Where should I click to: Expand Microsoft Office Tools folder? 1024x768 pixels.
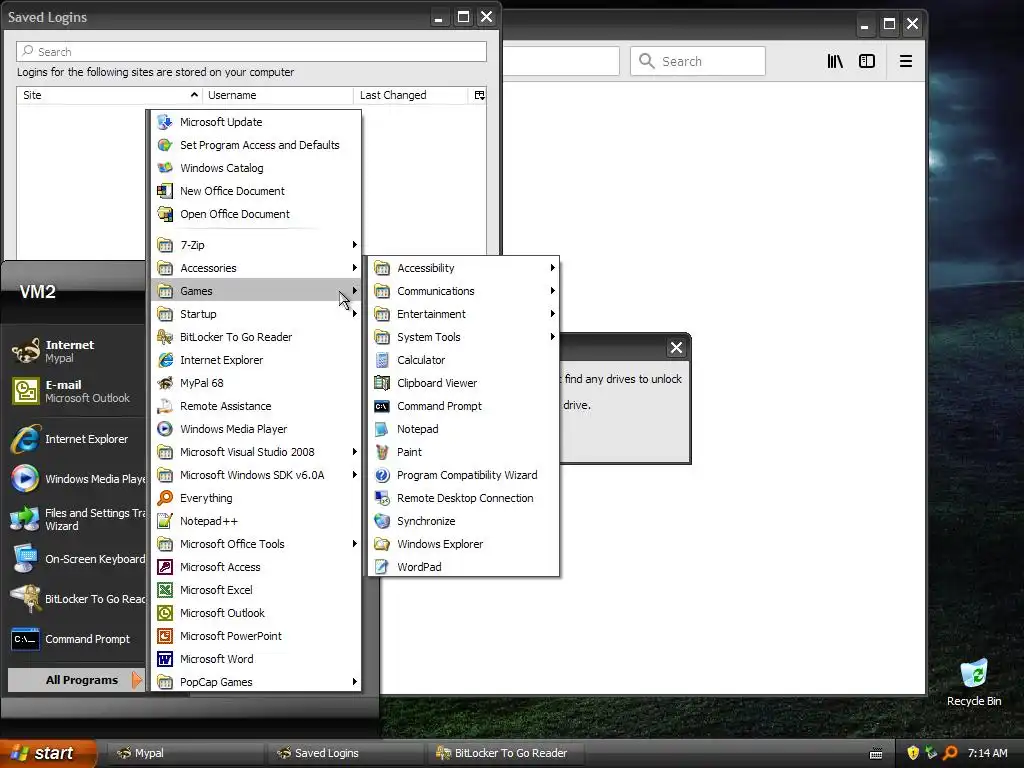click(256, 544)
